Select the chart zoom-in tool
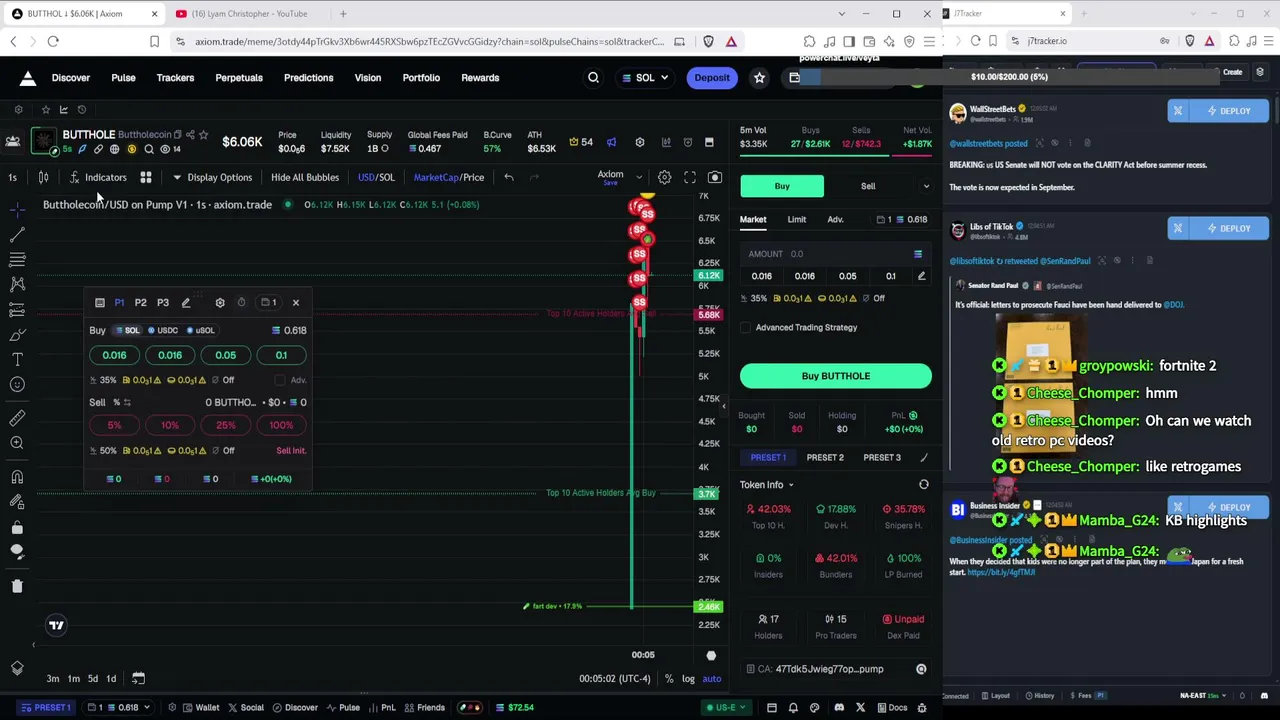This screenshot has width=1280, height=720. tap(17, 443)
